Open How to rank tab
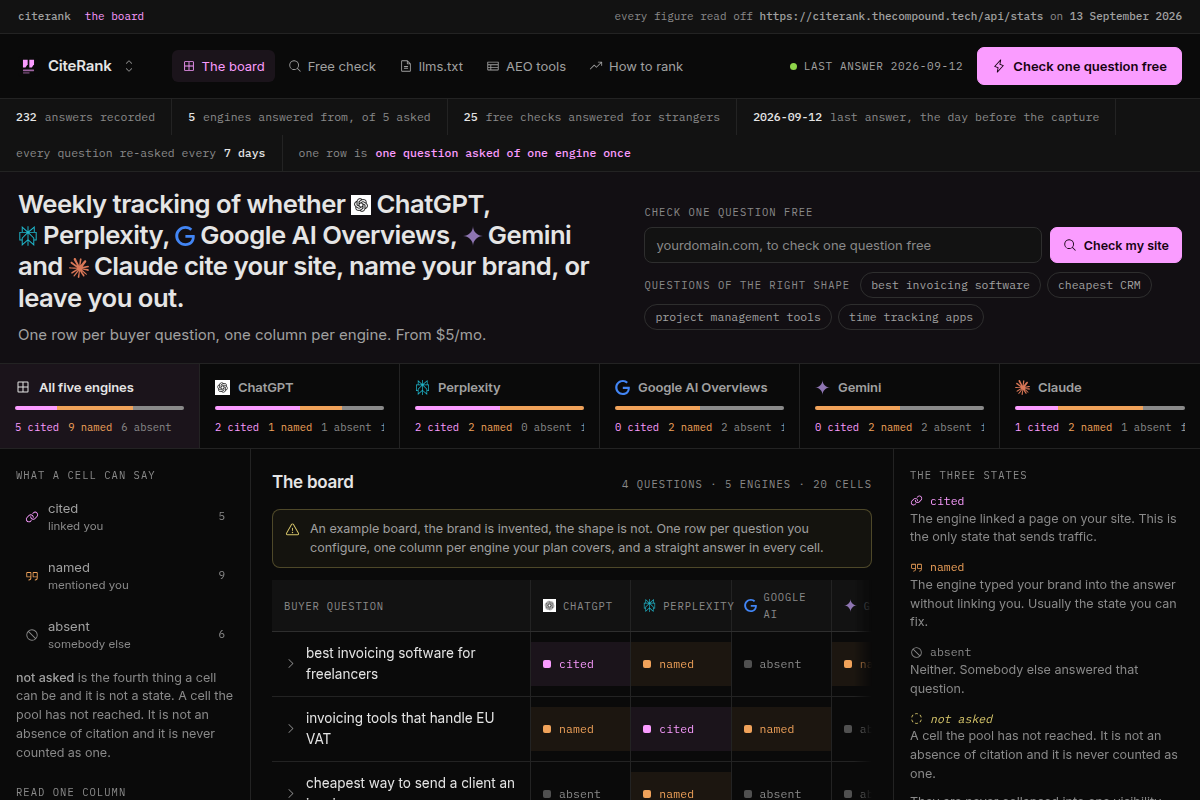This screenshot has height=800, width=1200. tap(636, 66)
